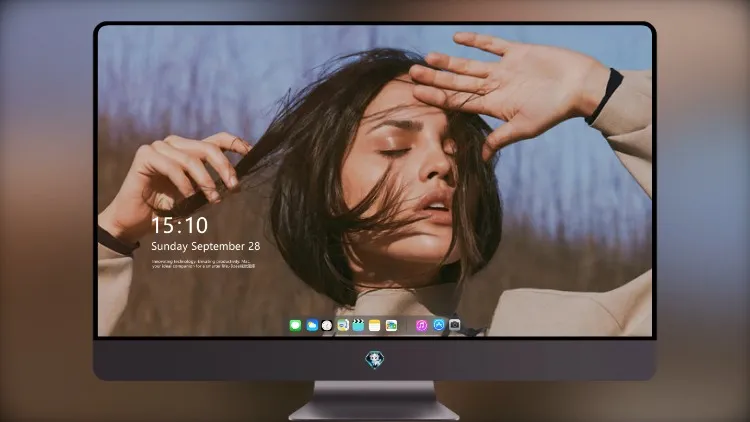Open the Maps app in dock
Image resolution: width=750 pixels, height=422 pixels.
[x=342, y=325]
